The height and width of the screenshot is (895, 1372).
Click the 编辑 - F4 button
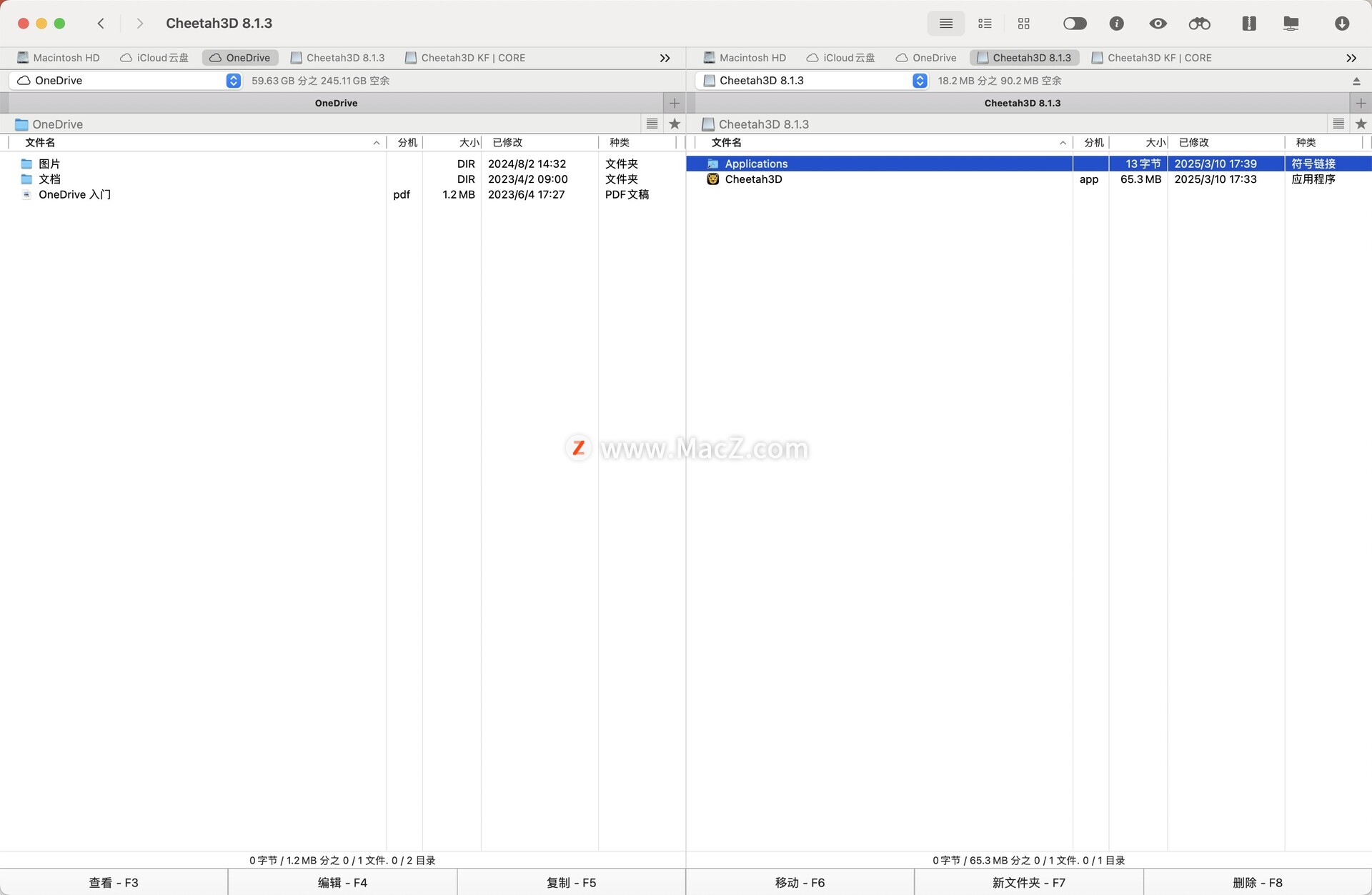point(342,882)
